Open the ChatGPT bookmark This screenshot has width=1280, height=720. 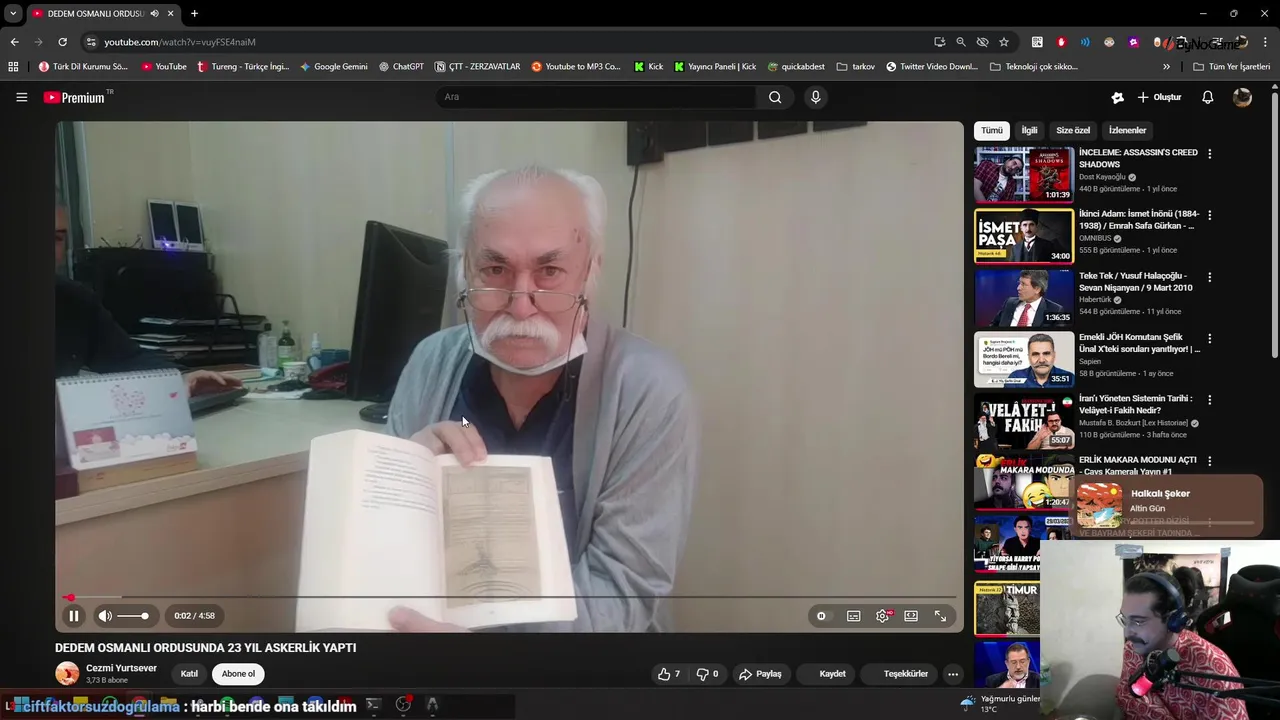click(401, 67)
